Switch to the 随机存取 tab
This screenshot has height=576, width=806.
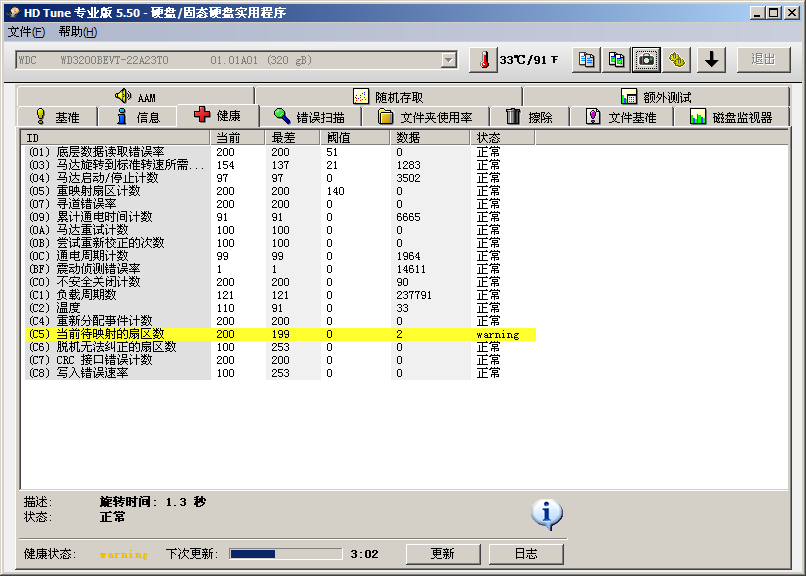point(389,97)
